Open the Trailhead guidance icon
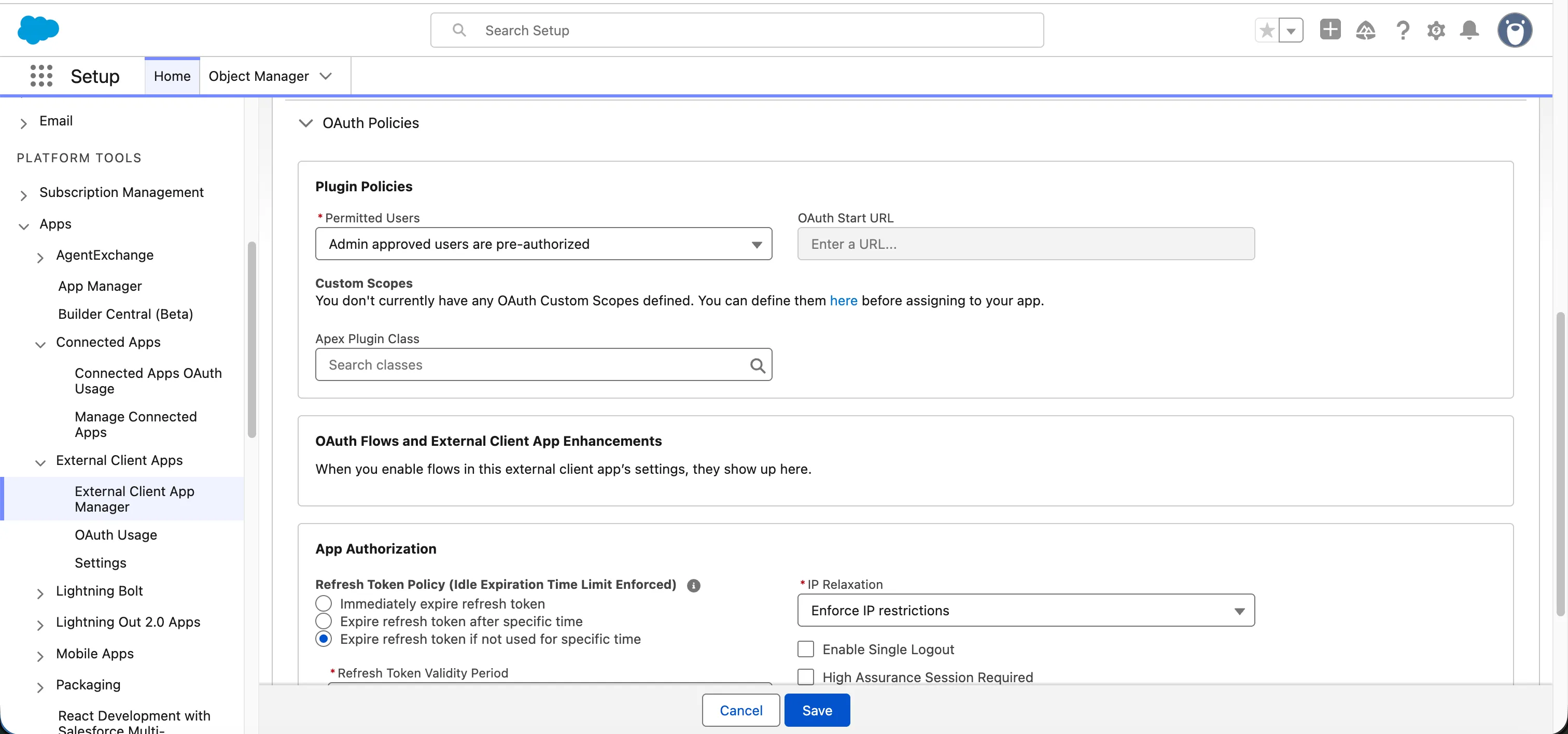 [1365, 30]
